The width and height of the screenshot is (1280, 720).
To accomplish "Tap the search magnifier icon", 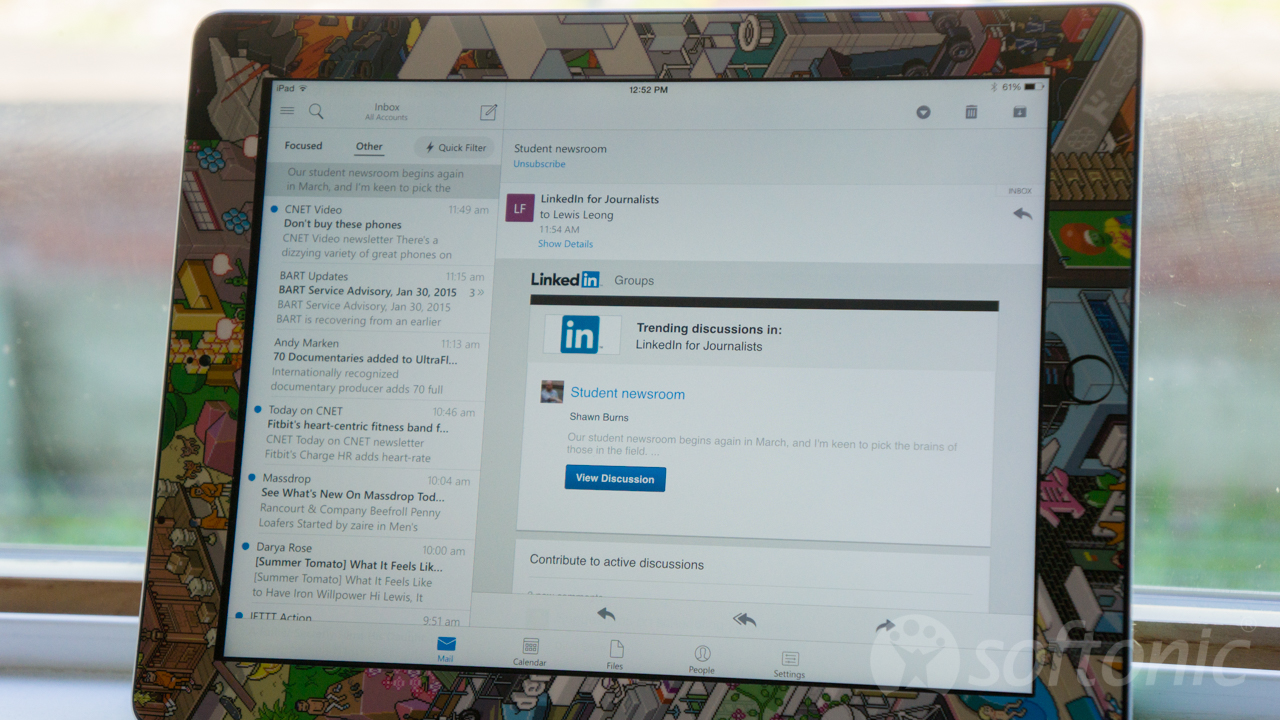I will click(x=316, y=111).
